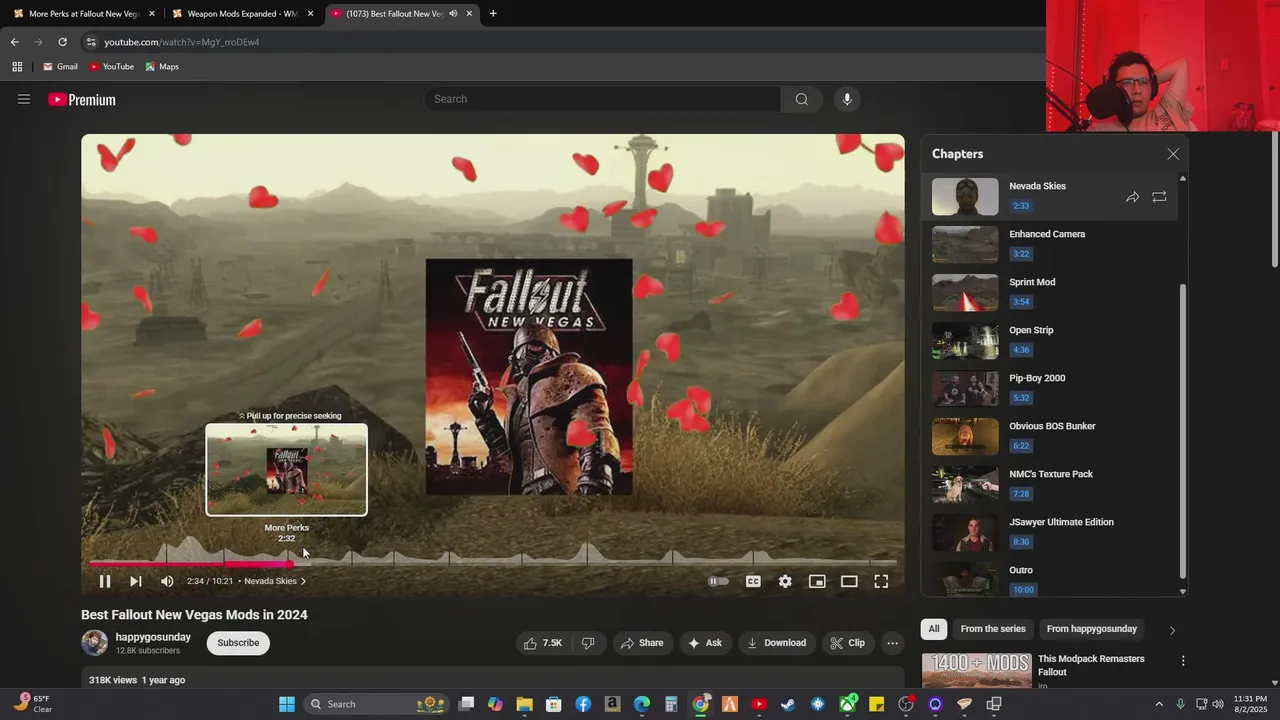This screenshot has height=720, width=1280.
Task: Skip to the next video
Action: click(136, 581)
